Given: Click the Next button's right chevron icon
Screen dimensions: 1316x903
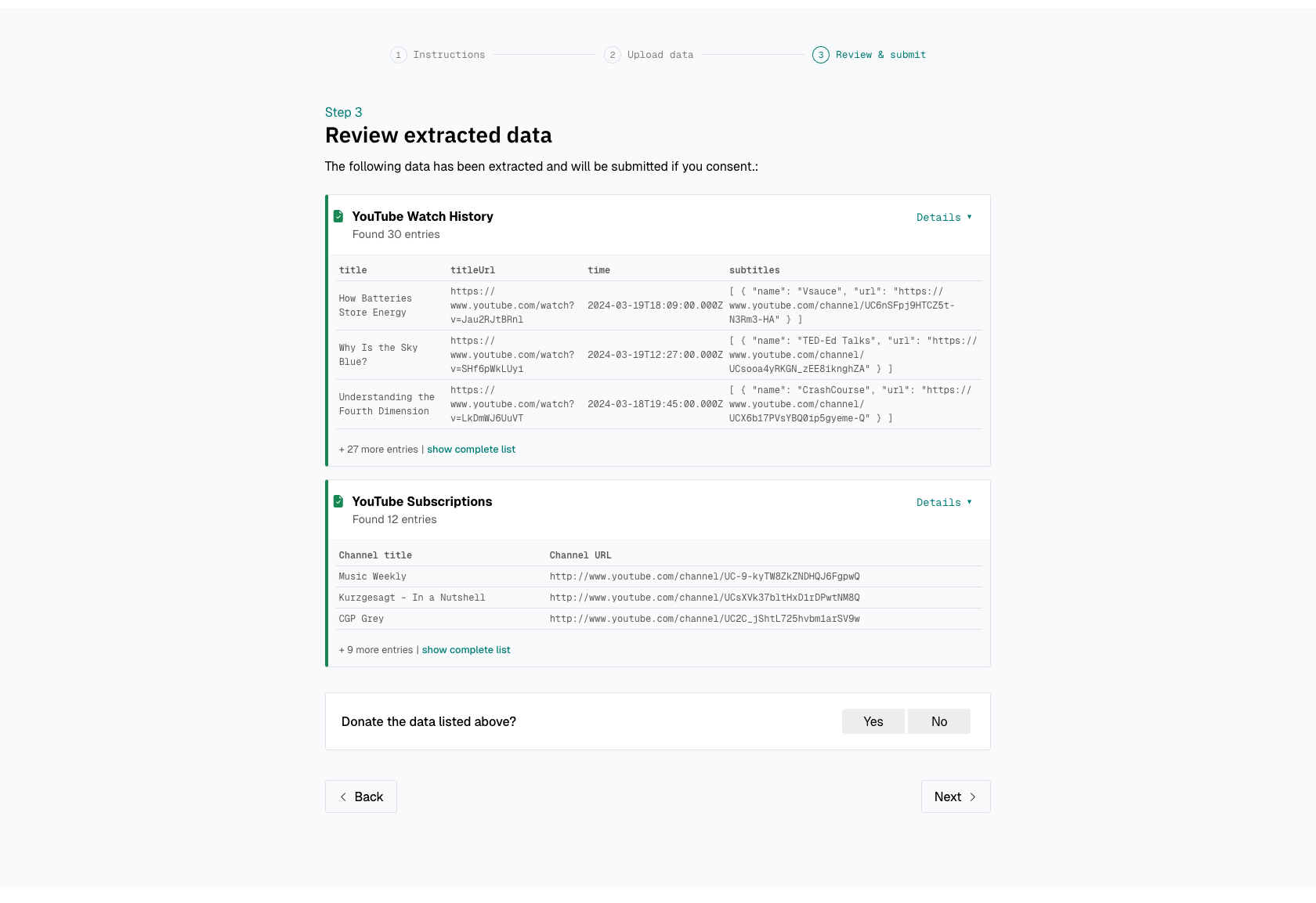Looking at the screenshot, I should tap(973, 796).
